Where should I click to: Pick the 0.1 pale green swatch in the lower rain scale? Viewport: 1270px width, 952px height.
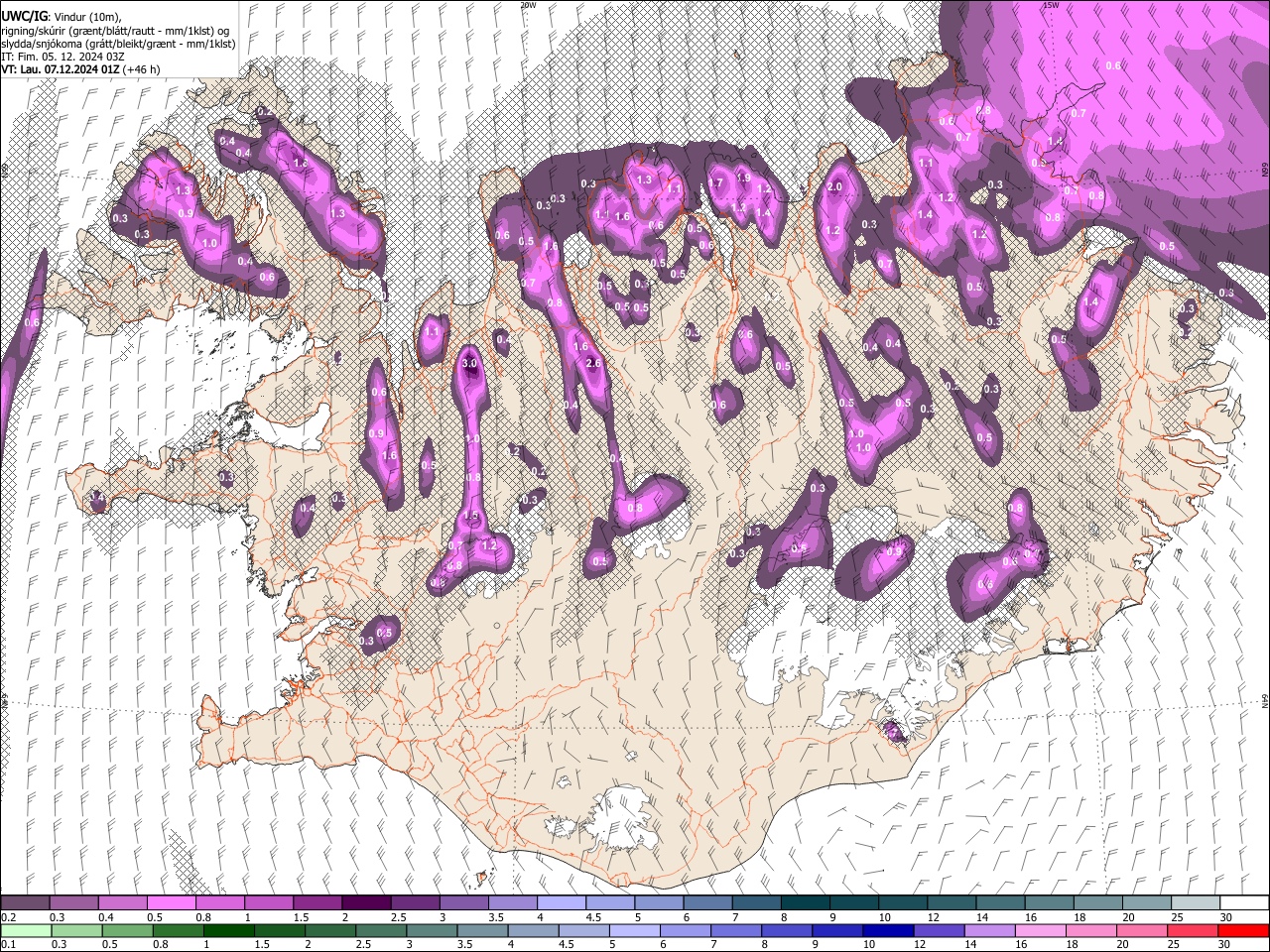click(x=26, y=930)
